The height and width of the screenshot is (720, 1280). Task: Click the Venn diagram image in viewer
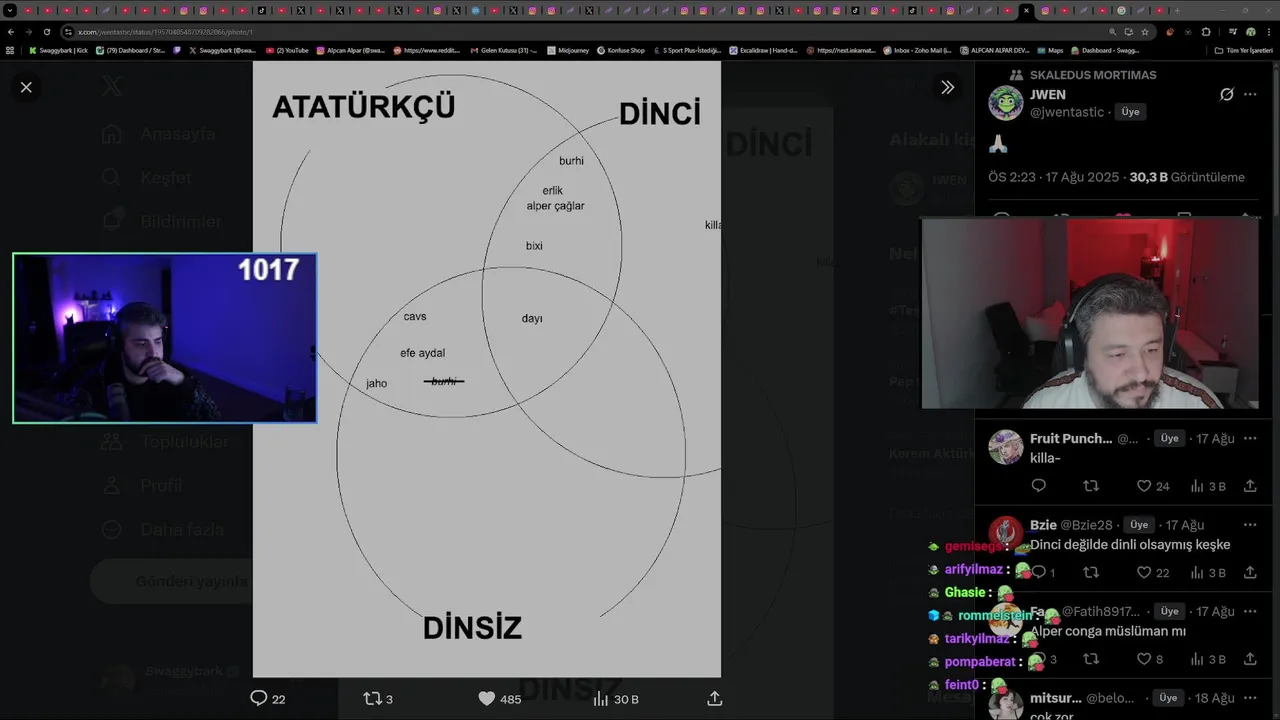pos(486,369)
